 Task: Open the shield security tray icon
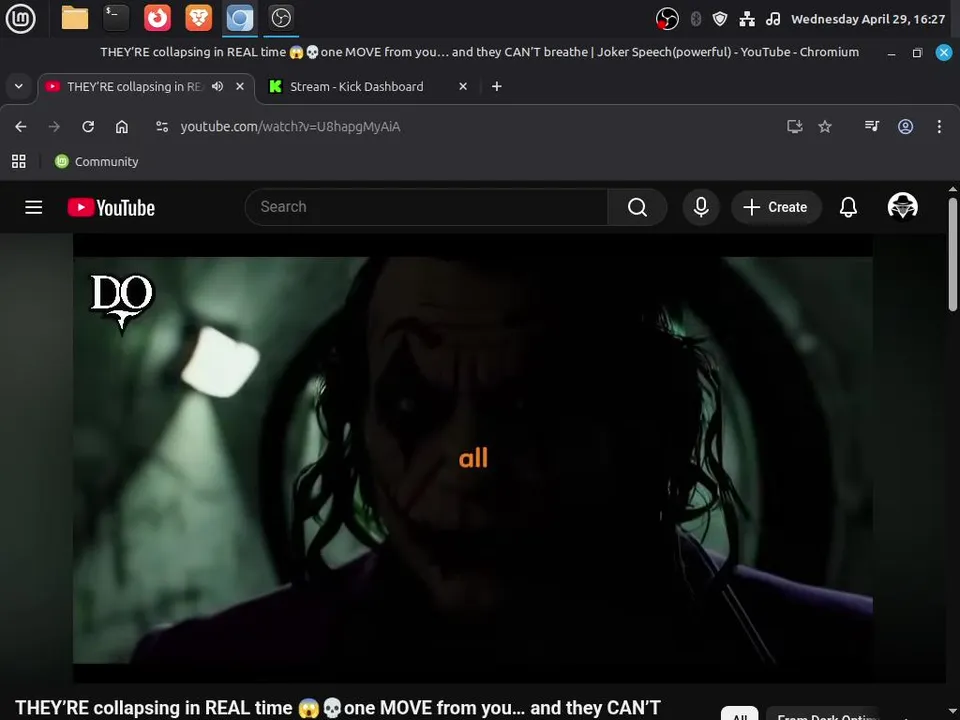[720, 19]
